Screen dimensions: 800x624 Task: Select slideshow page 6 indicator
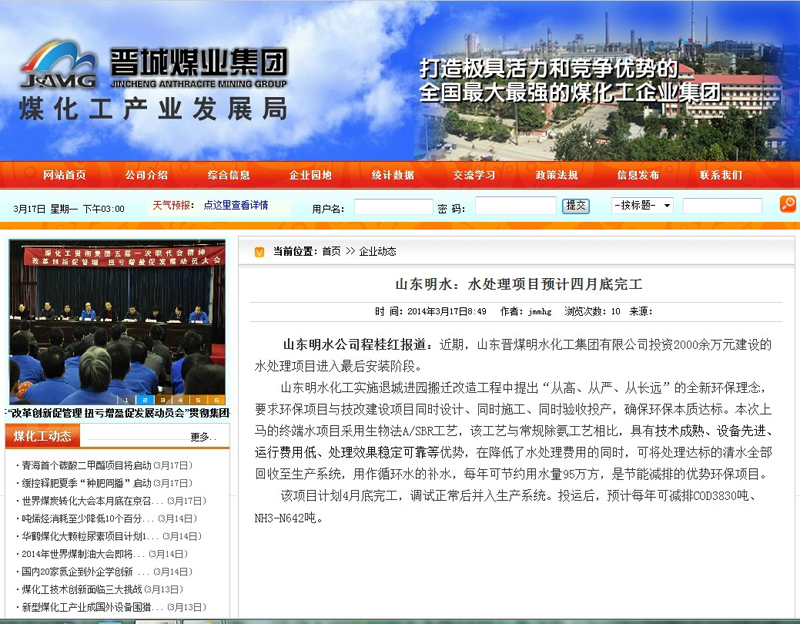pyautogui.click(x=216, y=400)
